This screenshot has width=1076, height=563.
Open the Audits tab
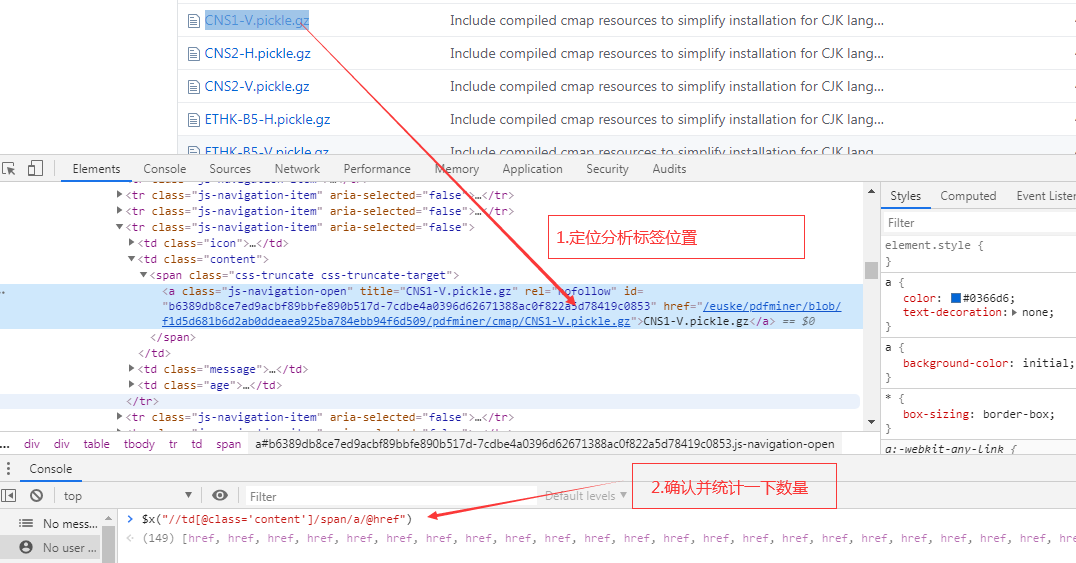tap(669, 169)
